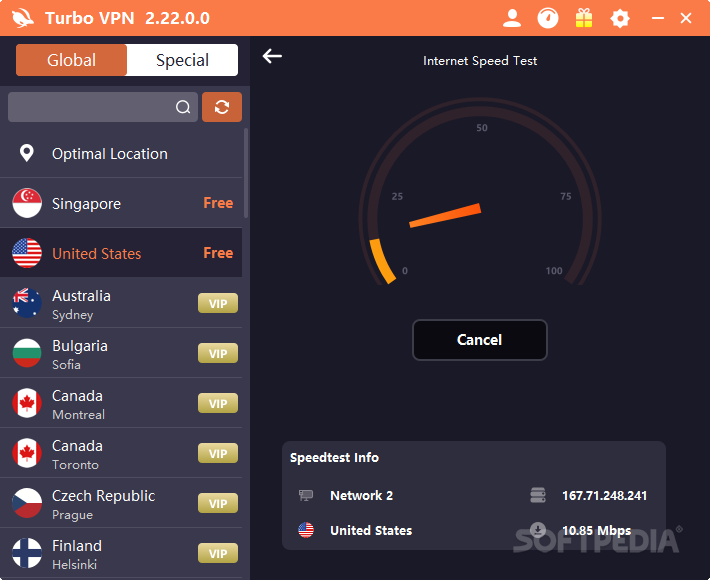Open the settings gear icon

tap(620, 19)
